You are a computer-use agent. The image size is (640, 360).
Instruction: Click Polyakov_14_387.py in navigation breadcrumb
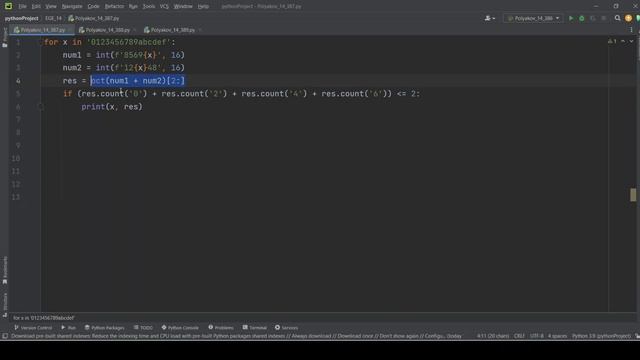pyautogui.click(x=94, y=18)
